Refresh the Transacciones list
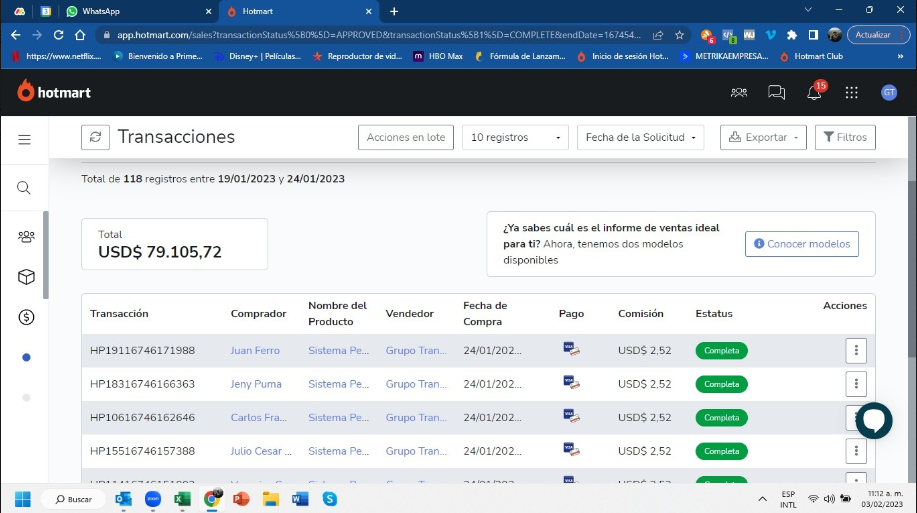This screenshot has height=513, width=917. pos(95,137)
